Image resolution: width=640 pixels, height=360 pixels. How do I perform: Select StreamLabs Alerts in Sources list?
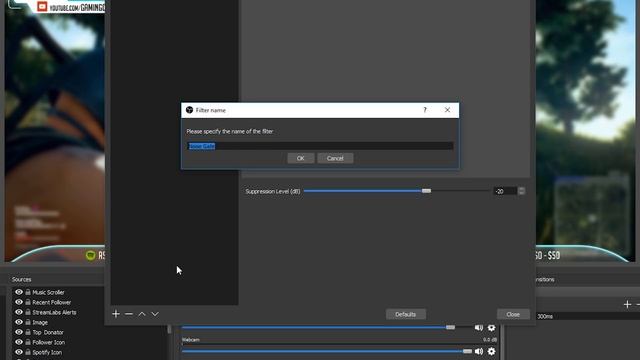coord(54,312)
